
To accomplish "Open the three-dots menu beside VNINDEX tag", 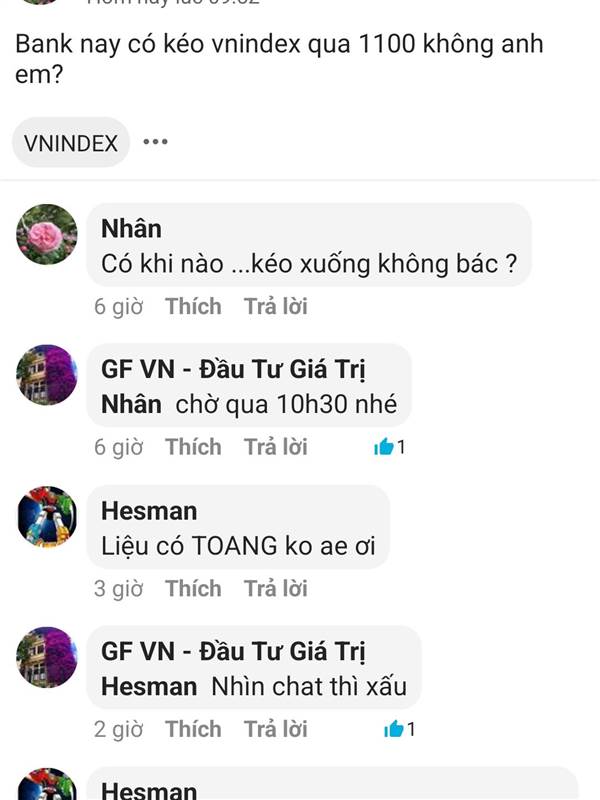I will point(155,142).
